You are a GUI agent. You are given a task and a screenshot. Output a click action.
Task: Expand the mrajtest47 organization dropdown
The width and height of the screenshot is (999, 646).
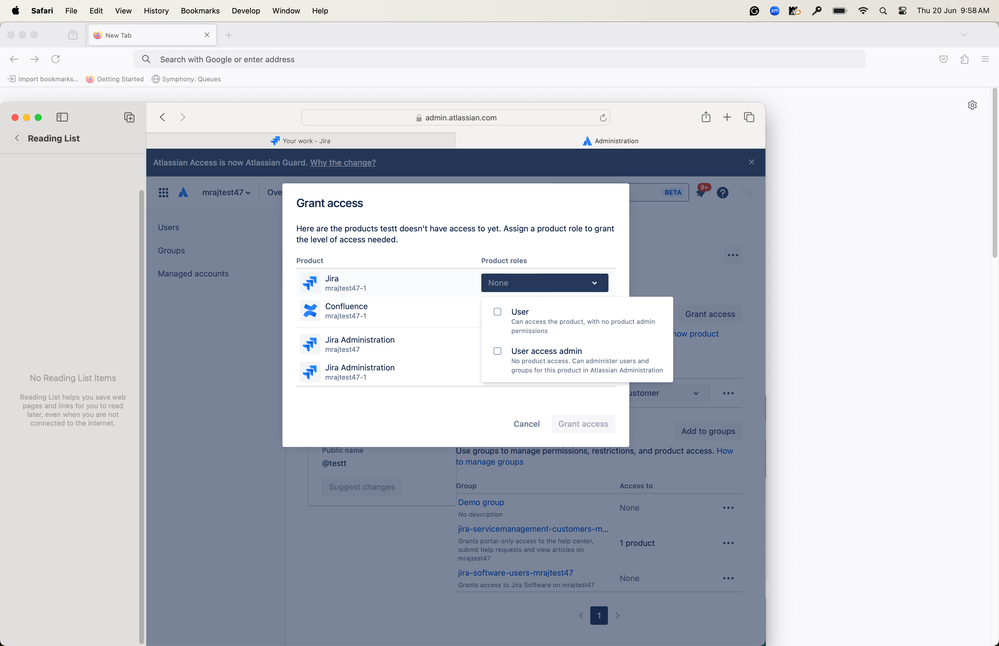[x=226, y=192]
